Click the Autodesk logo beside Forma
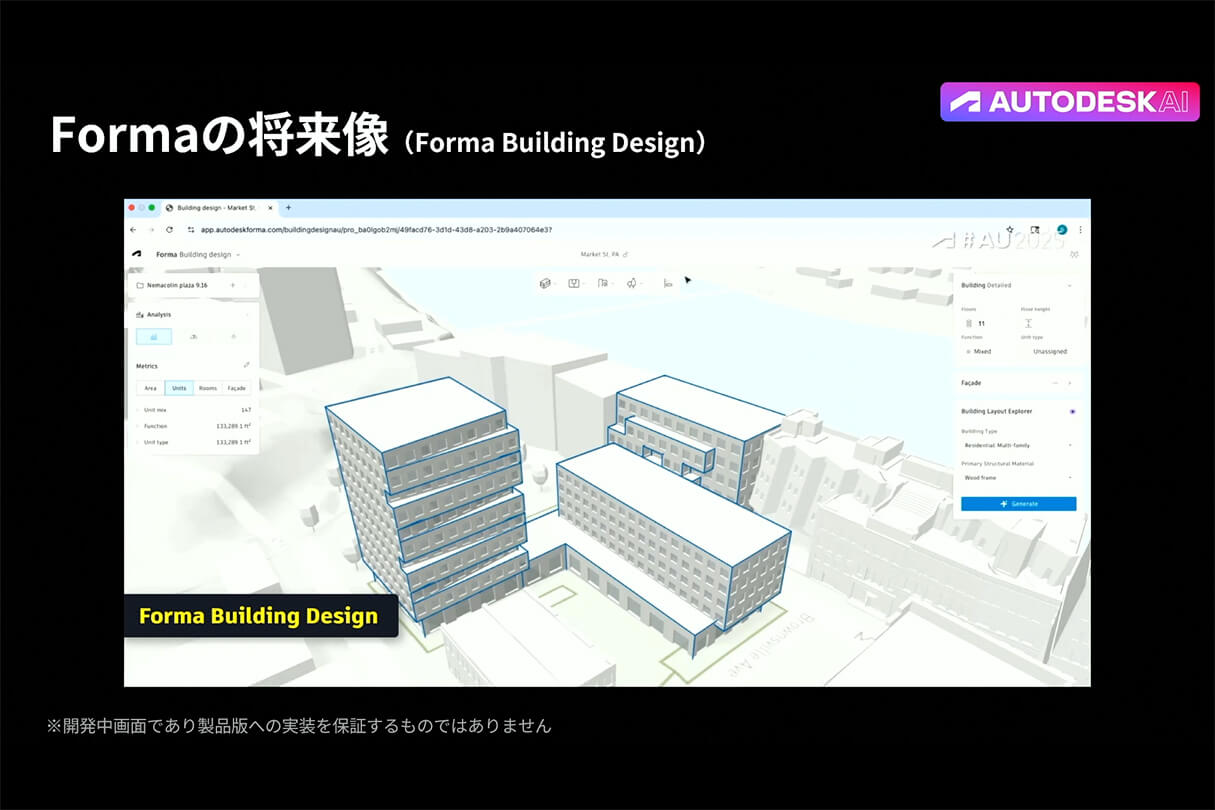 coord(137,255)
